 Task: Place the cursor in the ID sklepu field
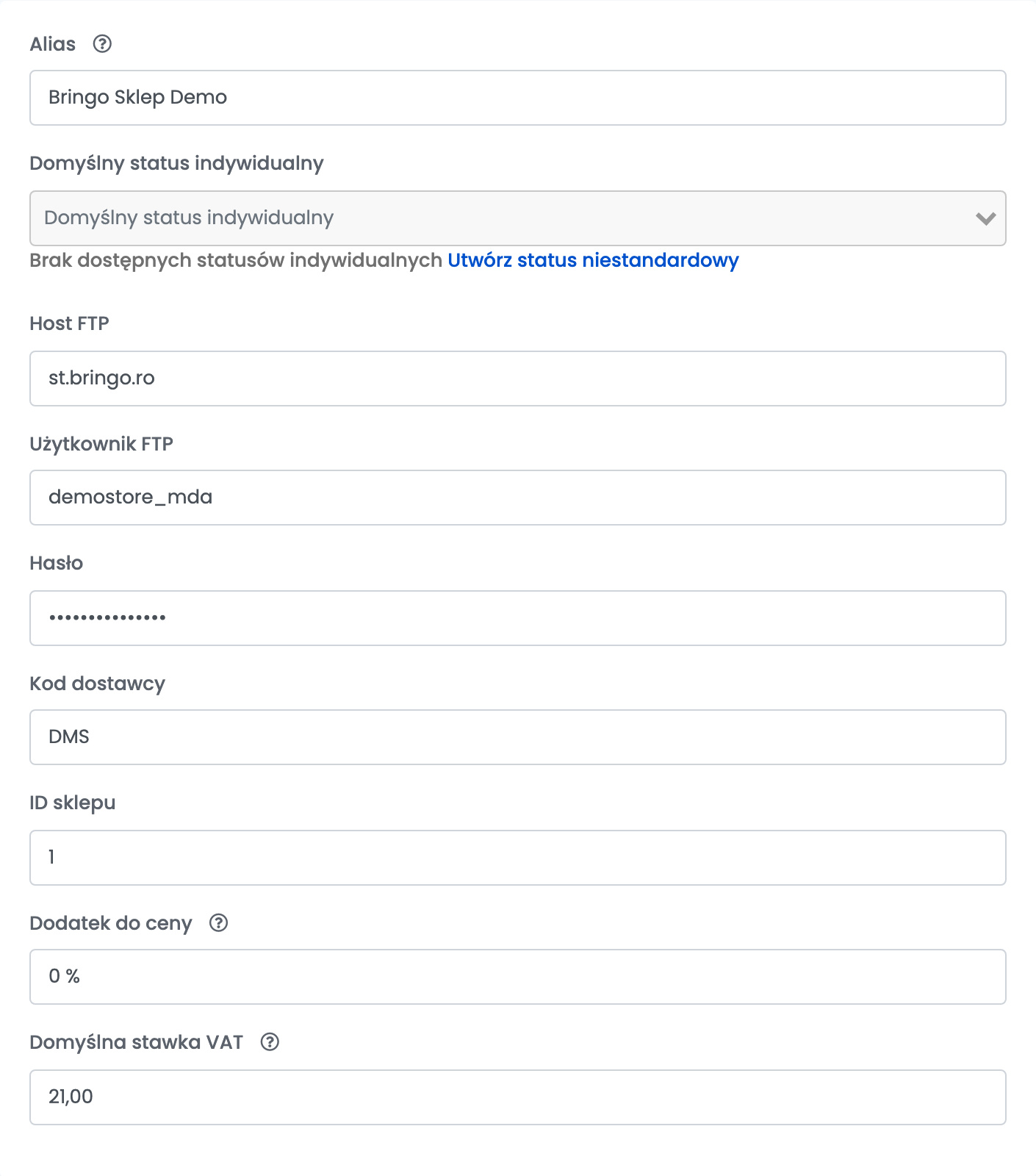coord(518,858)
